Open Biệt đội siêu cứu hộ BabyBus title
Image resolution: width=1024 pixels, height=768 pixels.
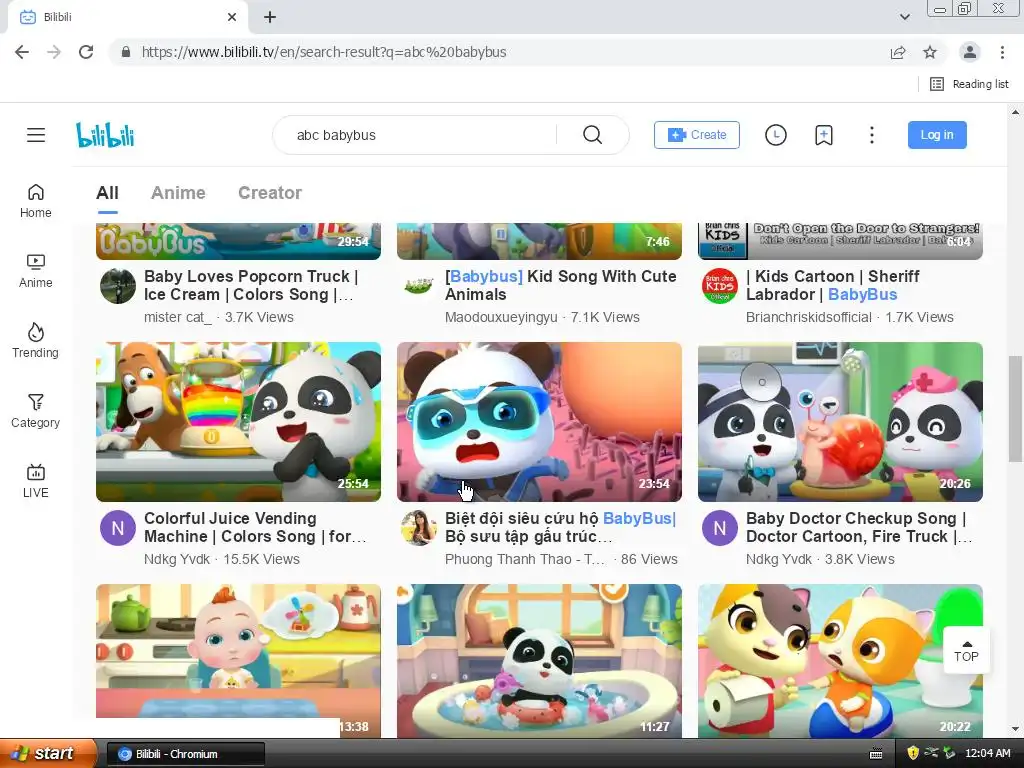pos(560,527)
